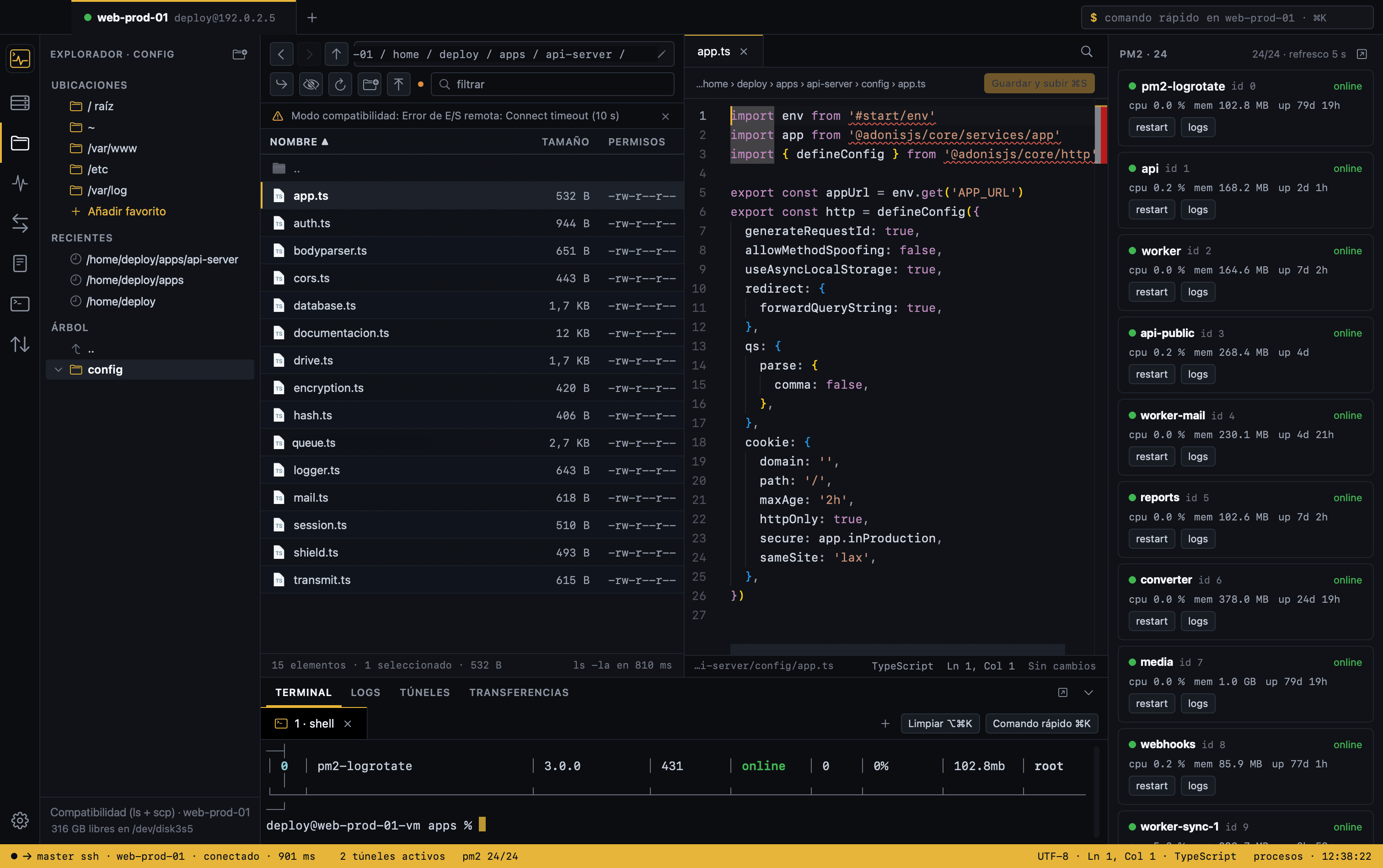This screenshot has width=1383, height=868.
Task: Click the go-to-path arrow toolbar icon
Action: pyautogui.click(x=281, y=85)
